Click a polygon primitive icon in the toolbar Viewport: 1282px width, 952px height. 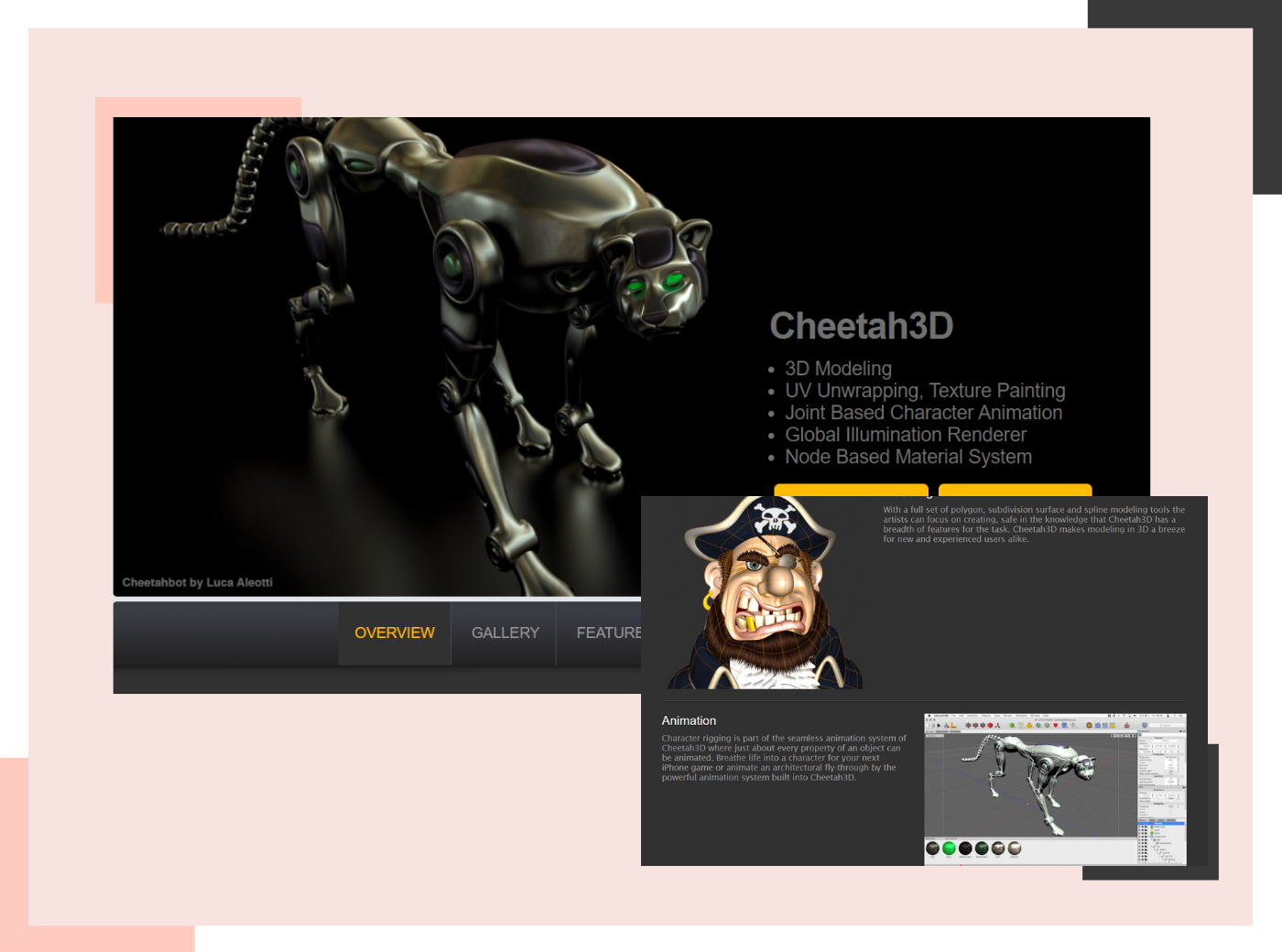[989, 725]
